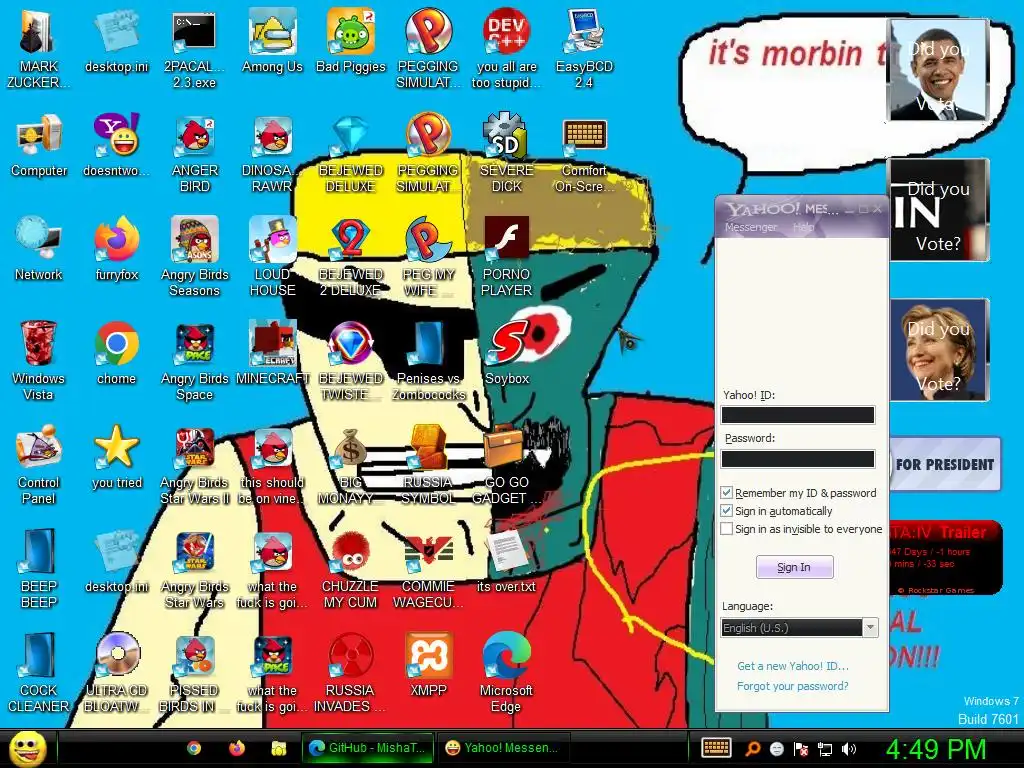Open the Comfort On-Screen keyboard shortcut
This screenshot has height=768, width=1024.
pos(584,153)
